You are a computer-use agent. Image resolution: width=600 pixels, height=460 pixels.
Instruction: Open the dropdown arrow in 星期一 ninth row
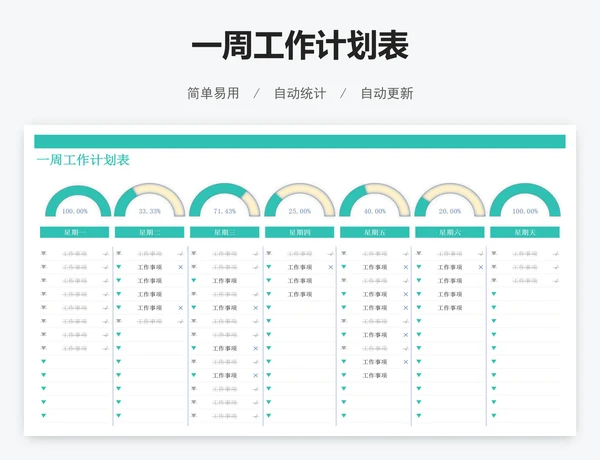click(x=44, y=362)
